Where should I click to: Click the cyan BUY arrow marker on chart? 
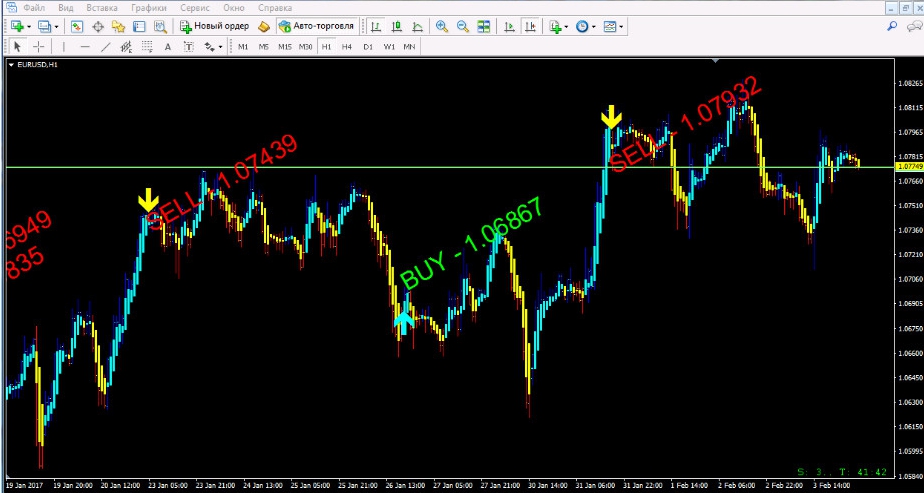[x=403, y=320]
